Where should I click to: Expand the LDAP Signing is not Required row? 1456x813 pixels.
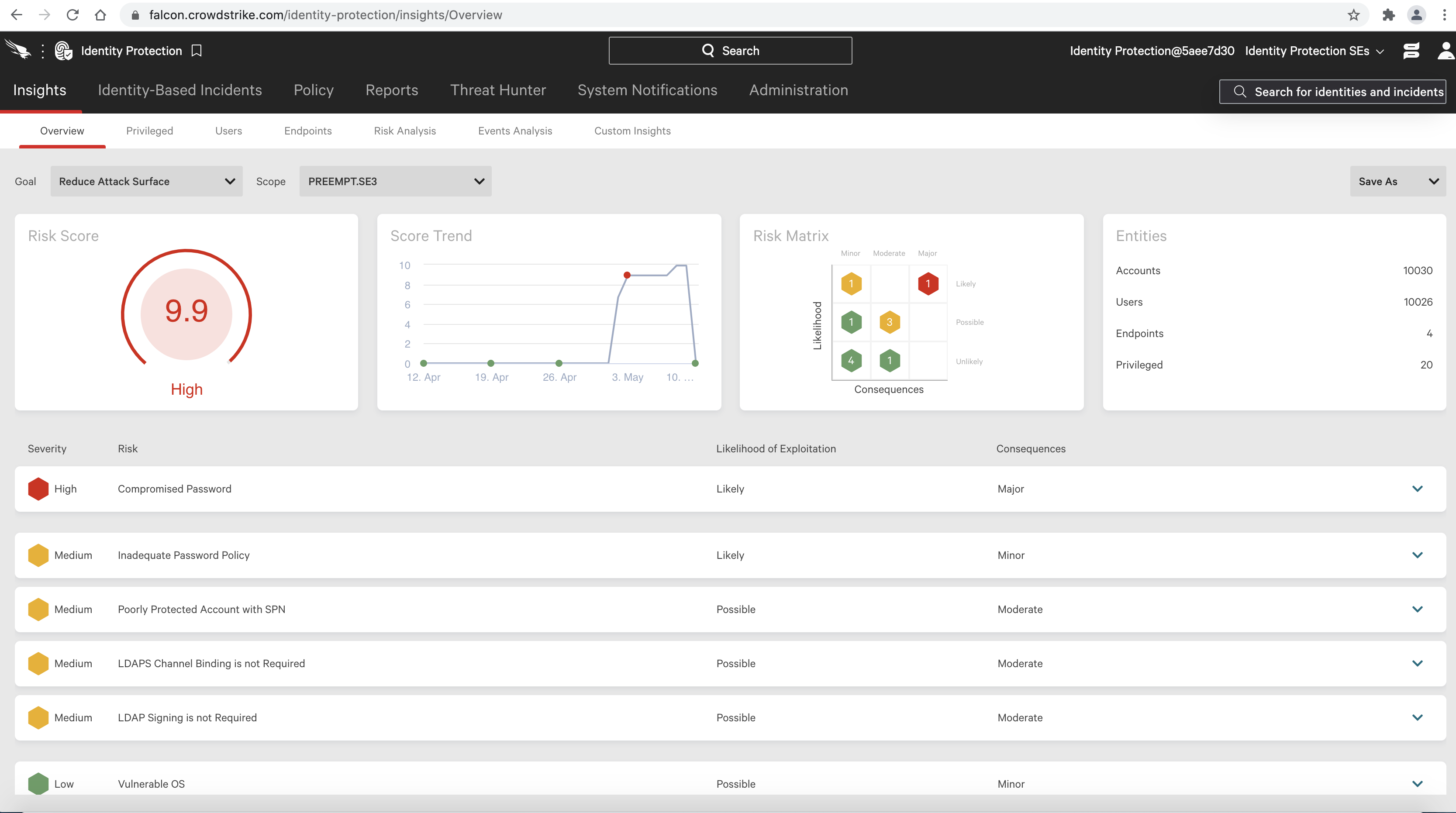pyautogui.click(x=1417, y=717)
